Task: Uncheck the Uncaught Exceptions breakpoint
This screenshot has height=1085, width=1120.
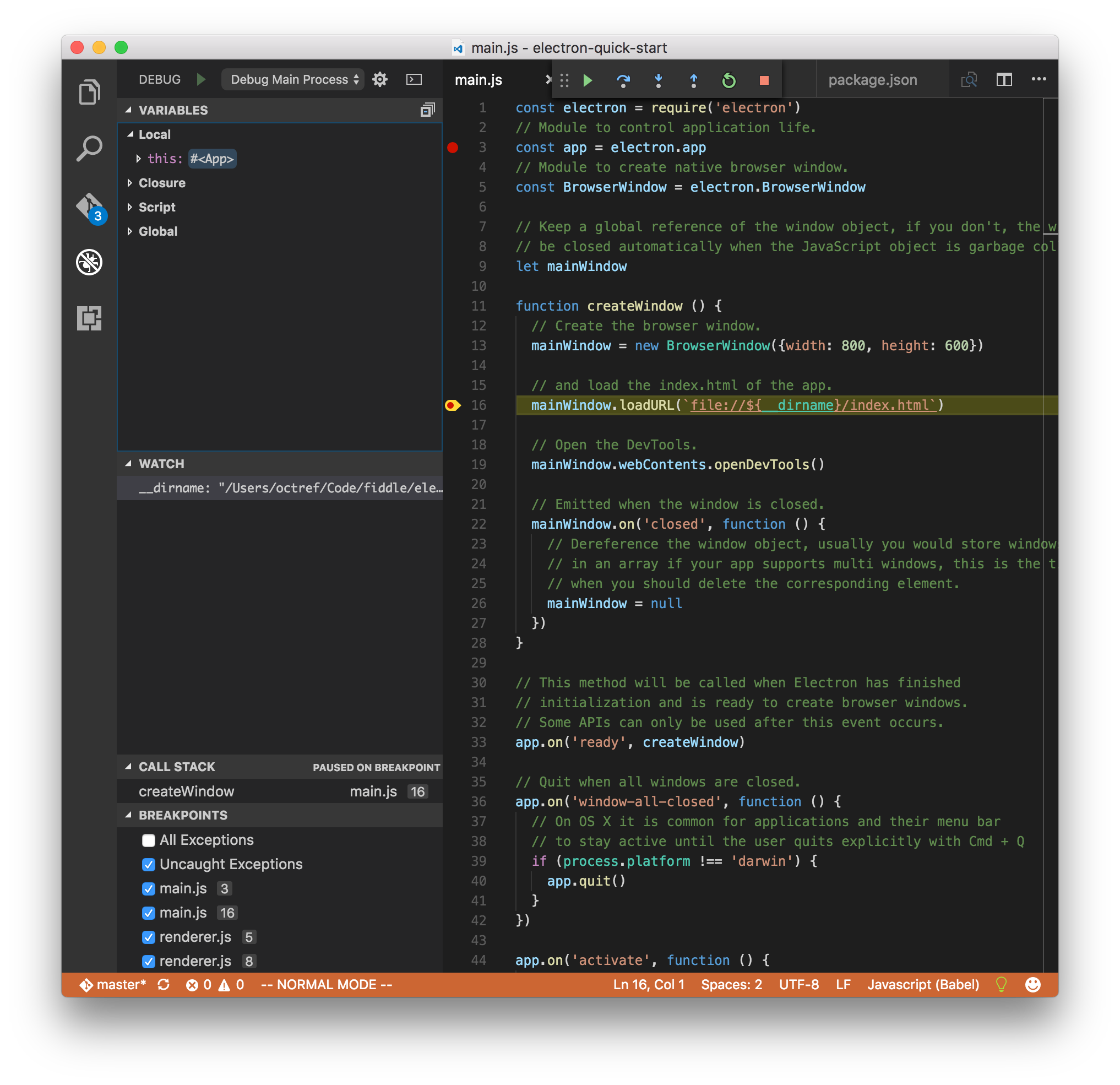Action: click(149, 864)
